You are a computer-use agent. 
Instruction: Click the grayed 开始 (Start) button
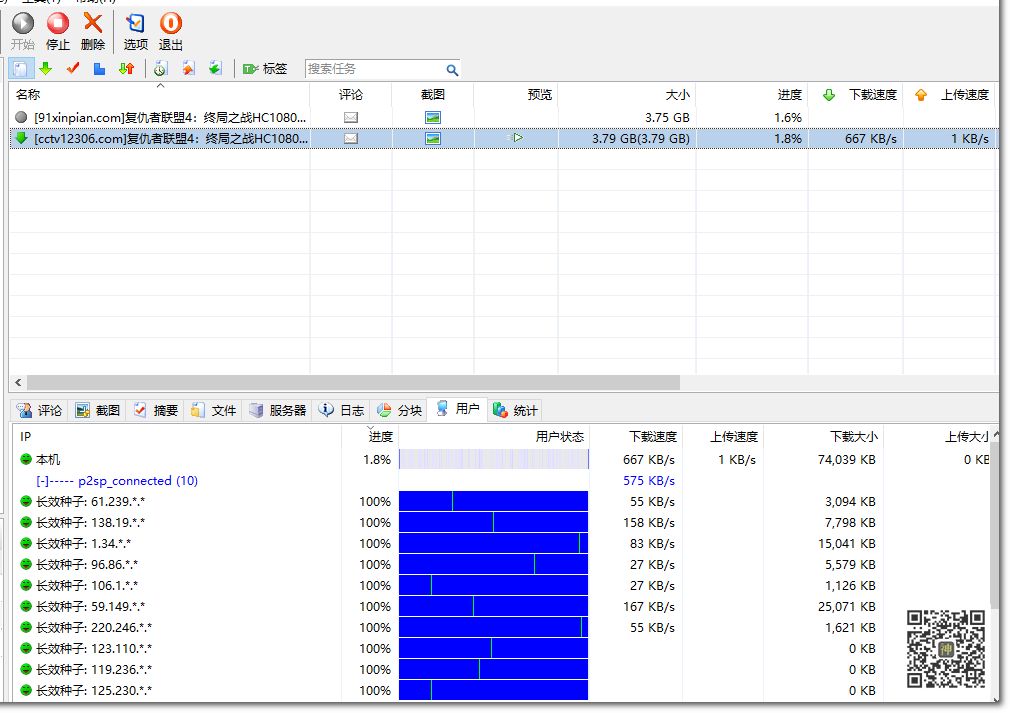(23, 32)
